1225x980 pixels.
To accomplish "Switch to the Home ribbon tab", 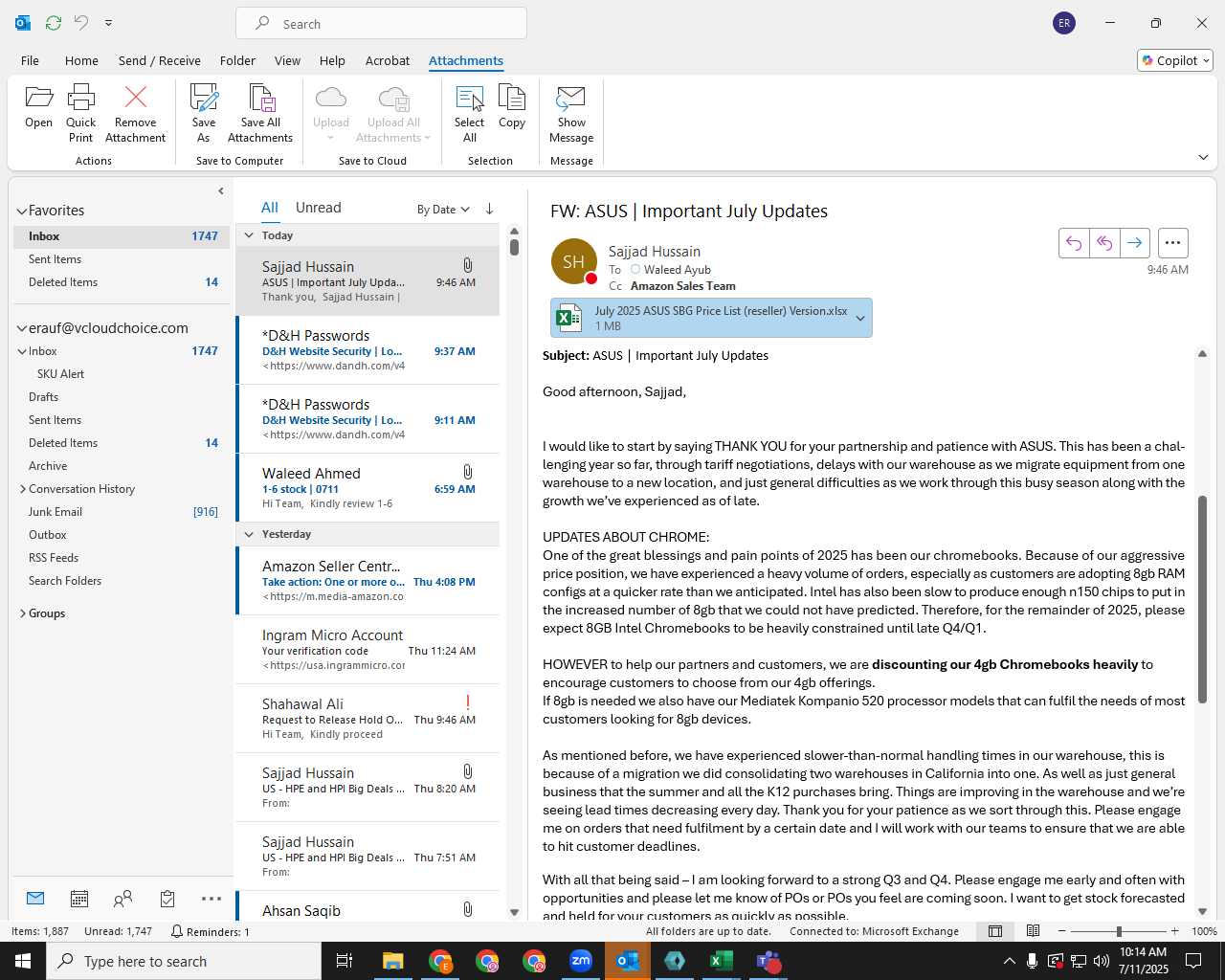I will [81, 60].
